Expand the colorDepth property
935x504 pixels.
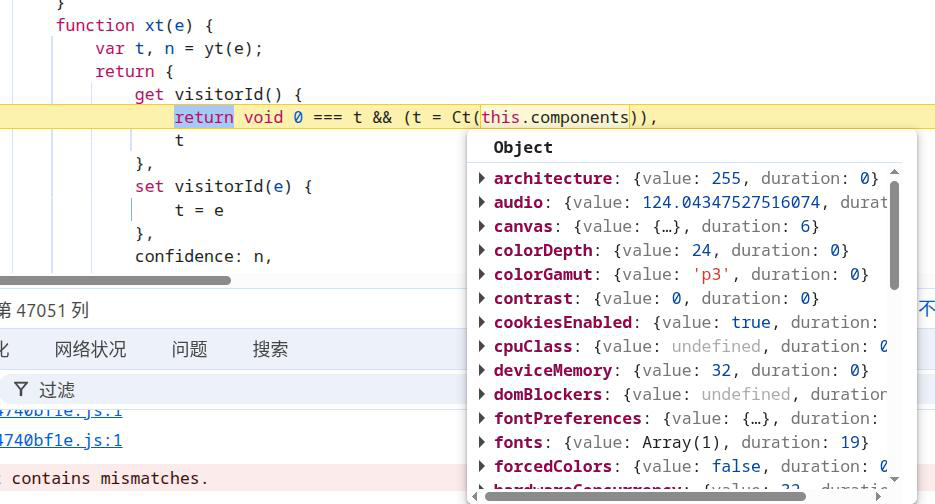482,250
